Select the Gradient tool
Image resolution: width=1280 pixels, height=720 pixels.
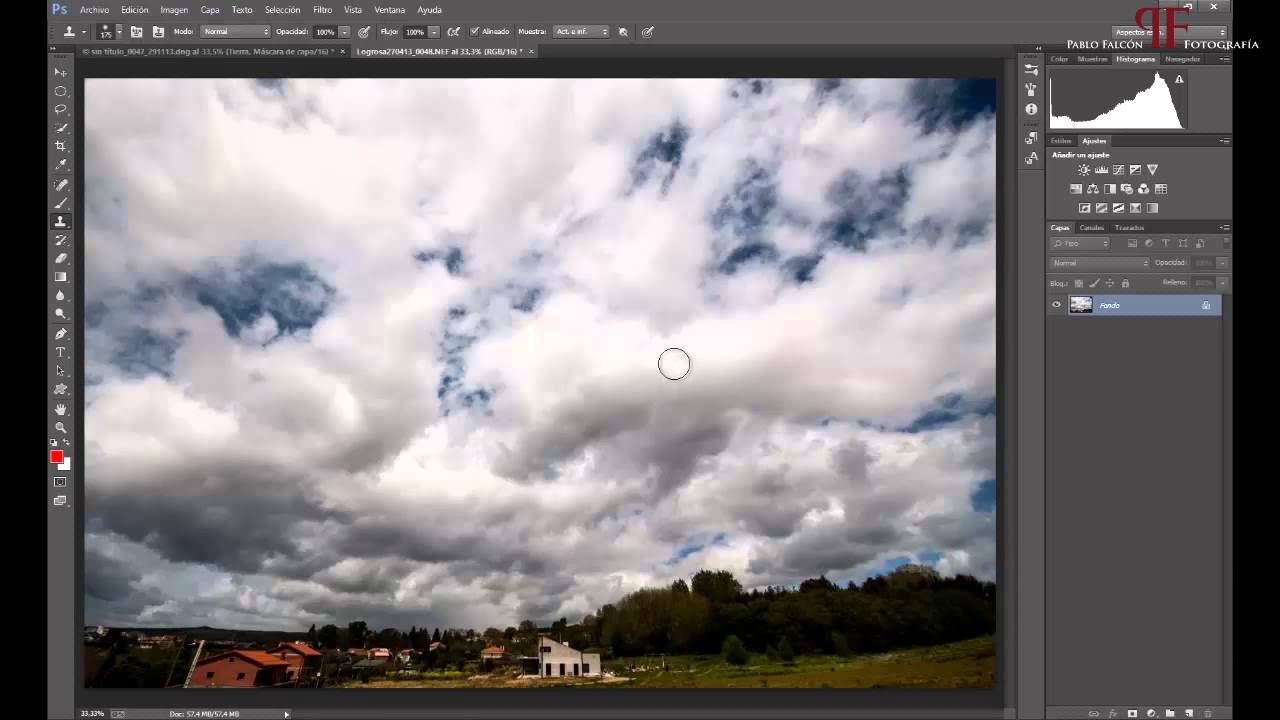pos(61,277)
